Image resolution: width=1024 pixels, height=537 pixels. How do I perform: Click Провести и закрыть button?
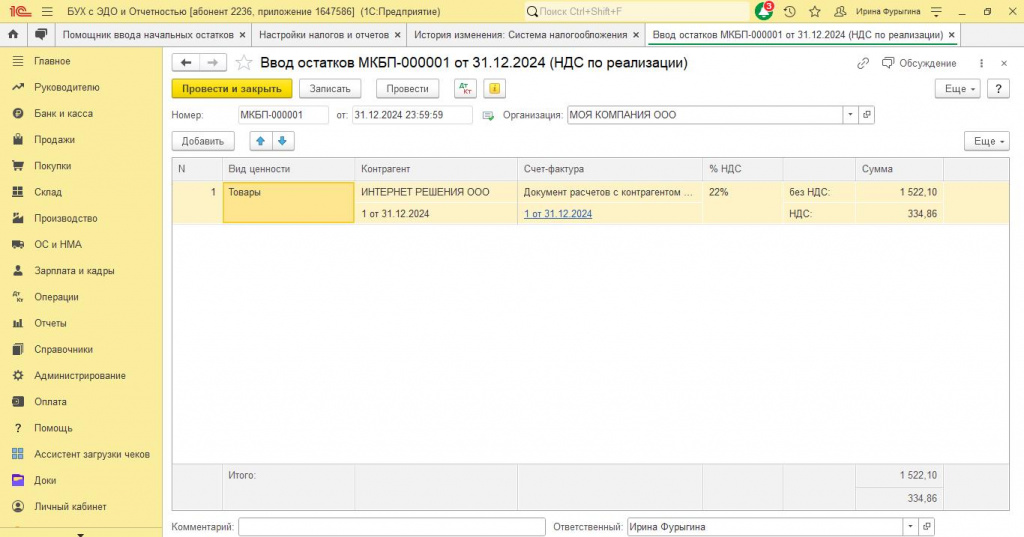tap(232, 89)
